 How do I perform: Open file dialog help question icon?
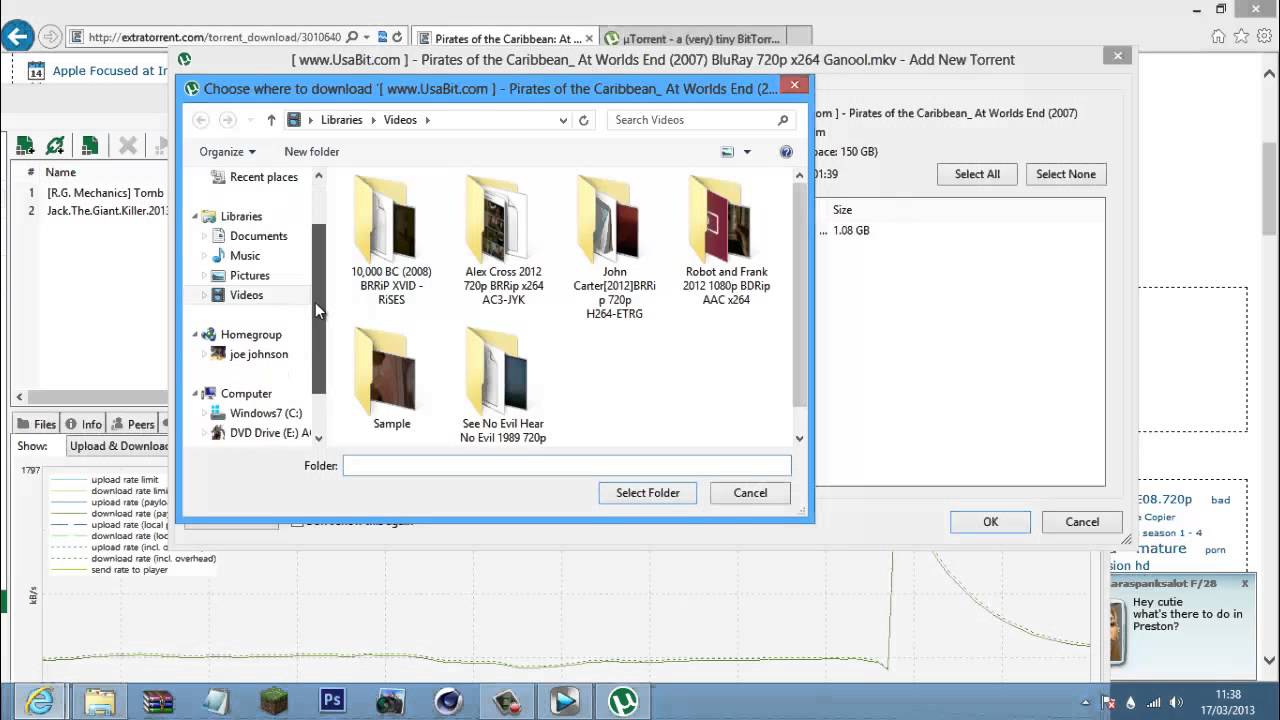pyautogui.click(x=786, y=152)
